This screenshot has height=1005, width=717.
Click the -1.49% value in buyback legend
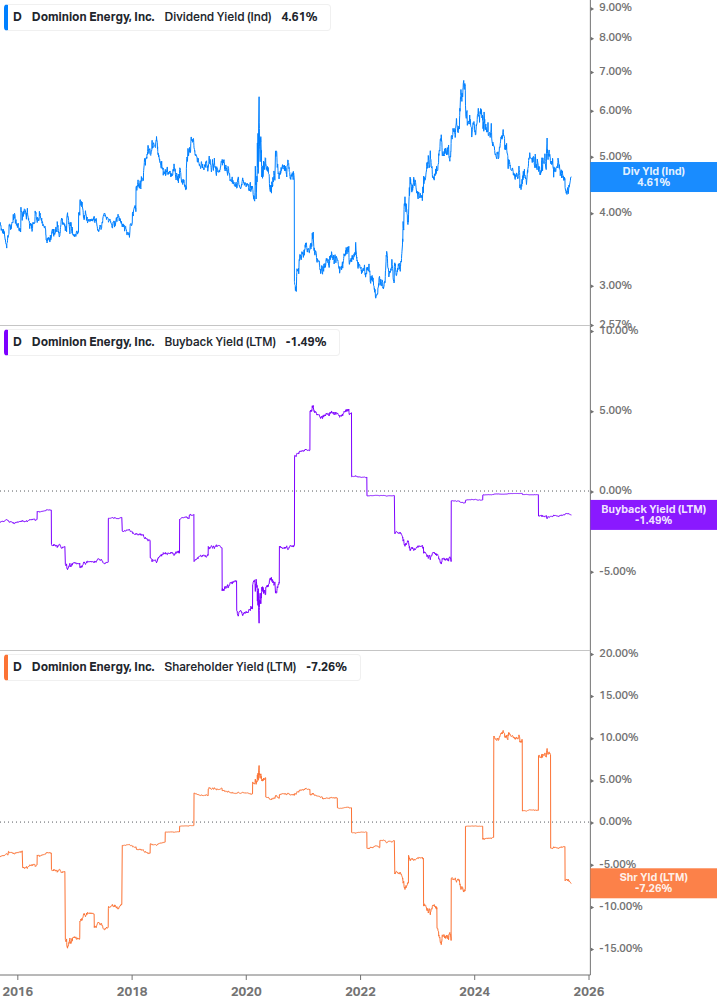click(x=306, y=342)
